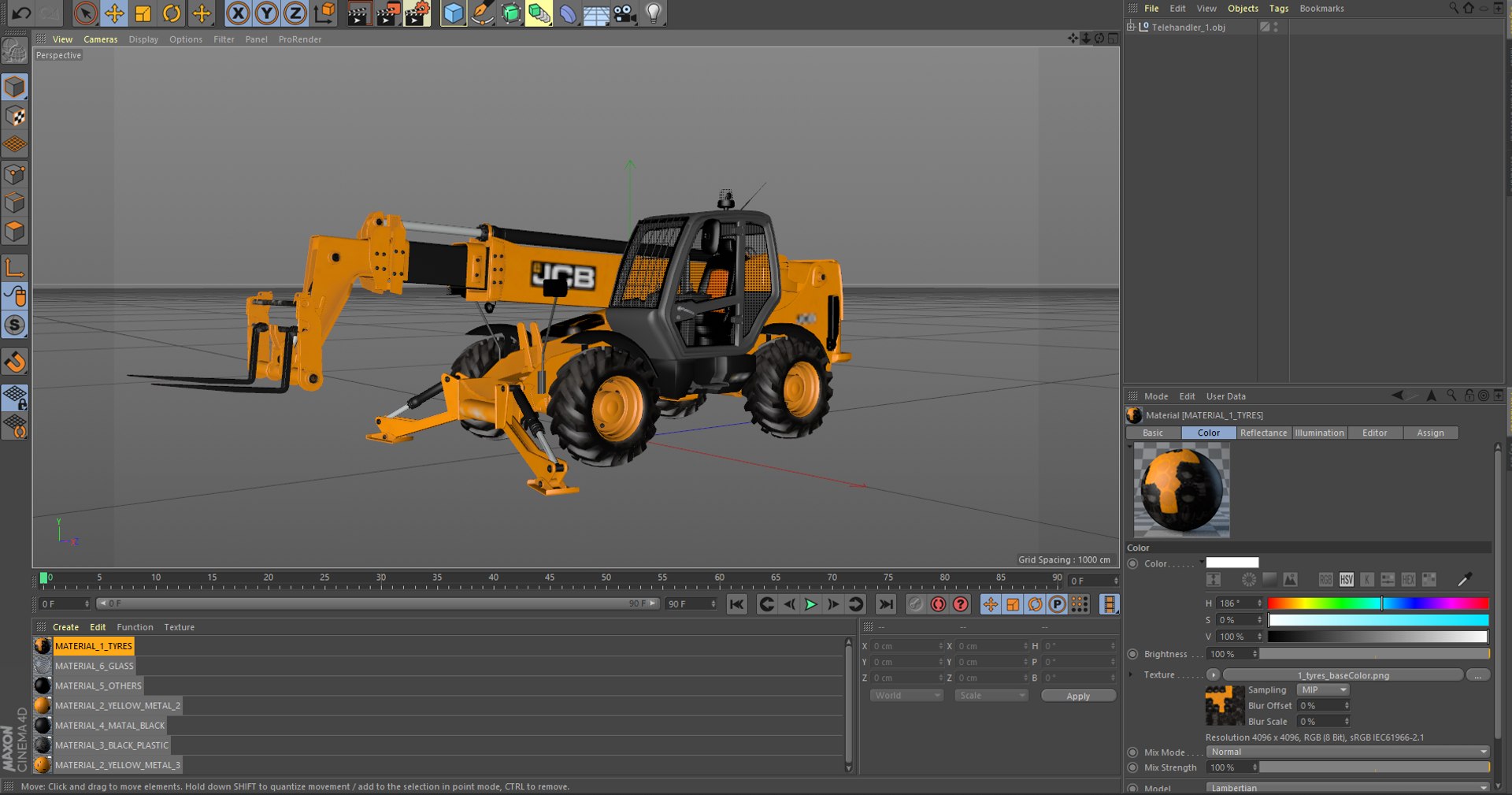Open the spline Pen tool
This screenshot has height=795, width=1512.
point(482,13)
